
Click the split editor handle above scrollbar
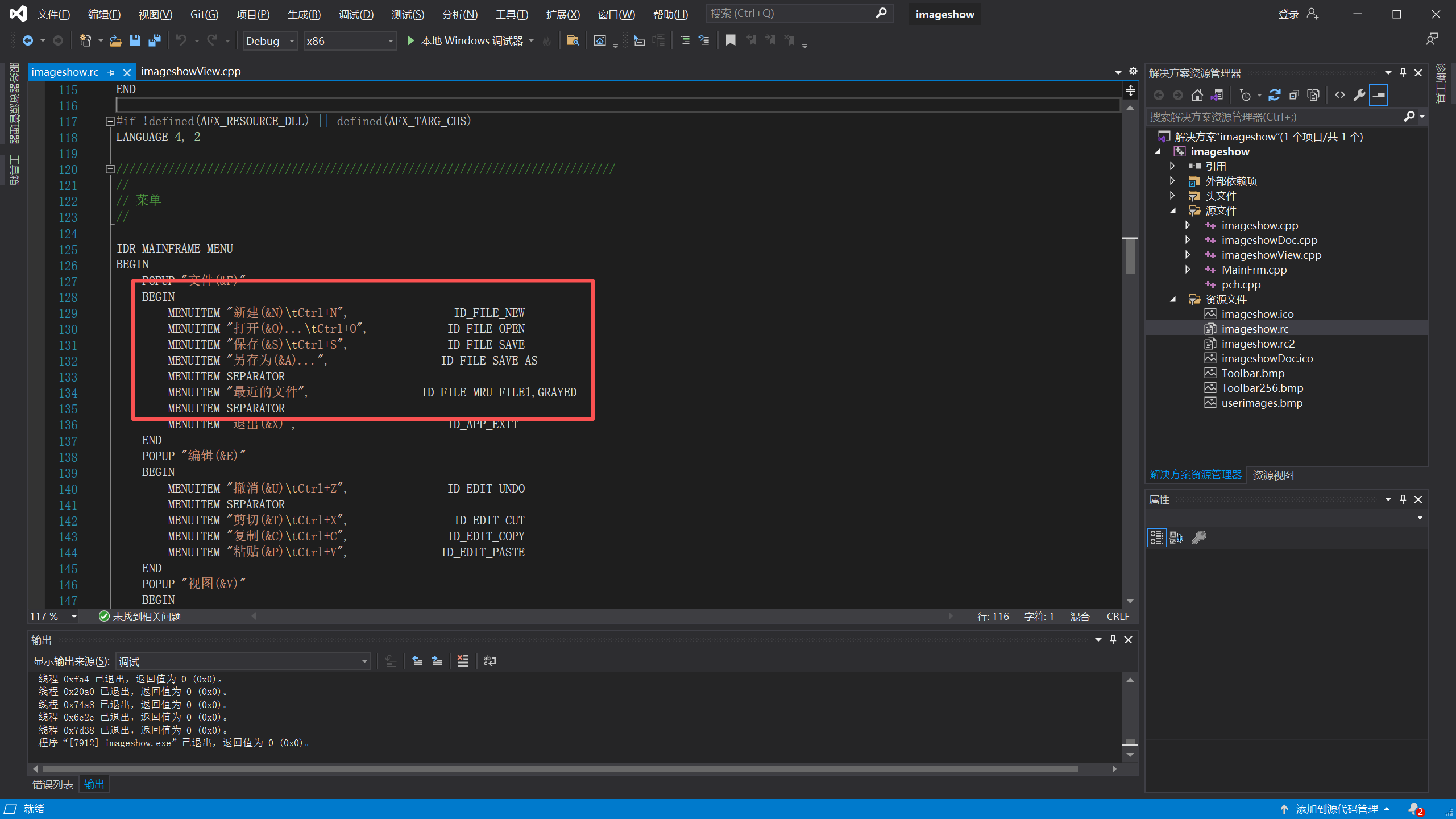pos(1130,90)
